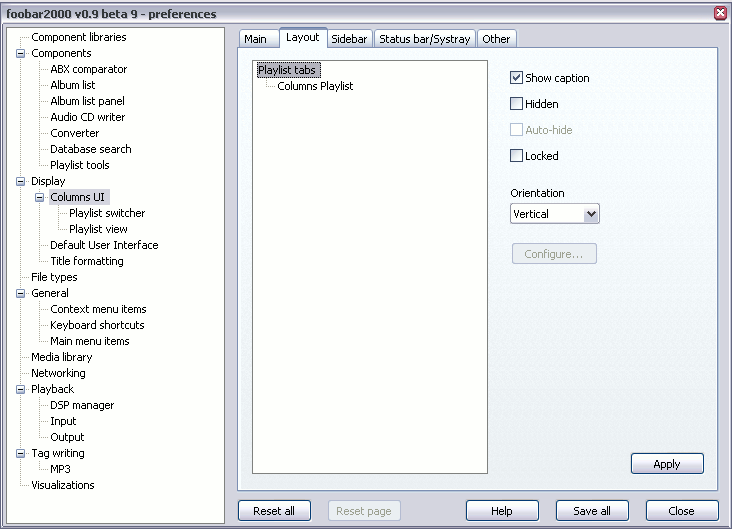The width and height of the screenshot is (732, 529).
Task: Click the Configure... button
Action: pyautogui.click(x=554, y=254)
